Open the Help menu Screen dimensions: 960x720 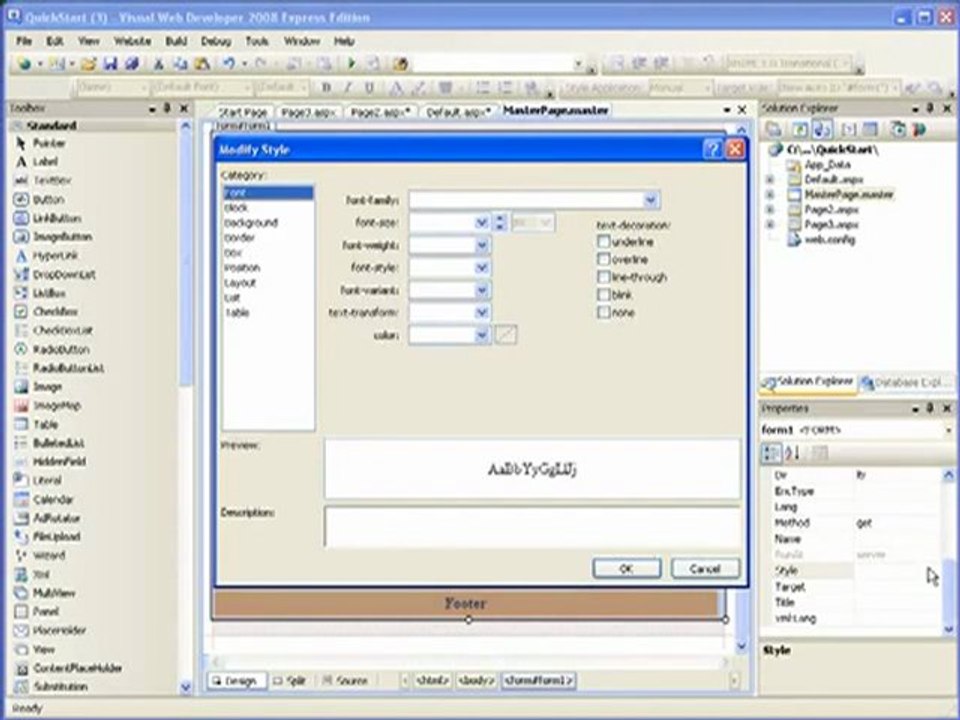(344, 41)
